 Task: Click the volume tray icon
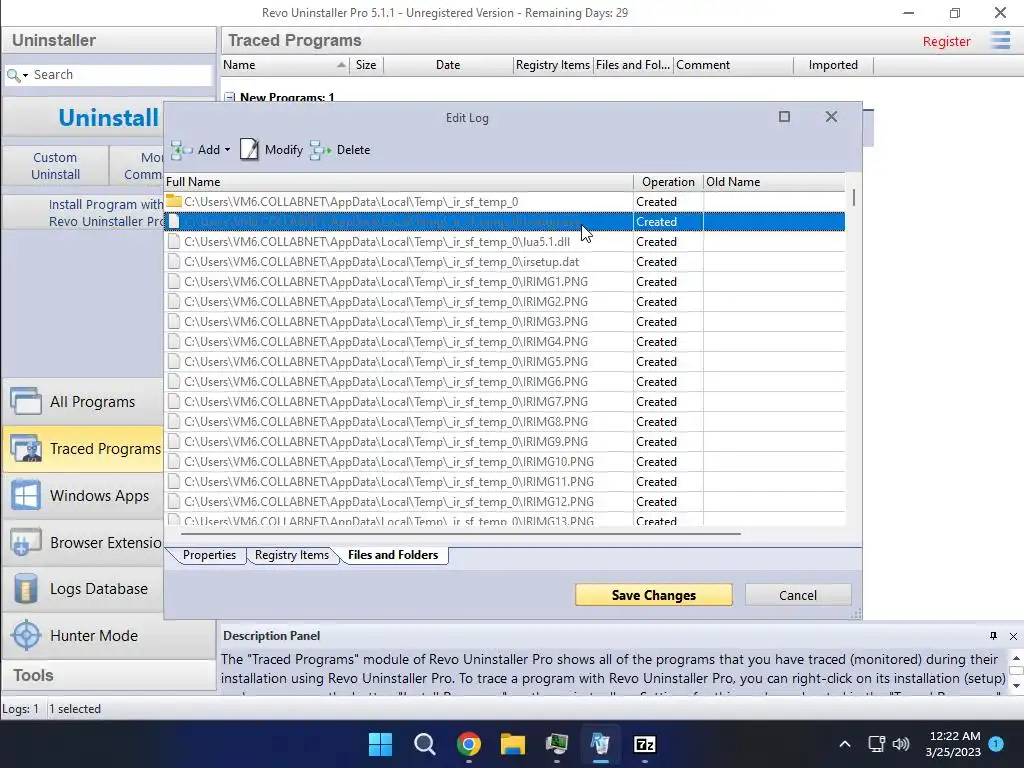[x=901, y=744]
